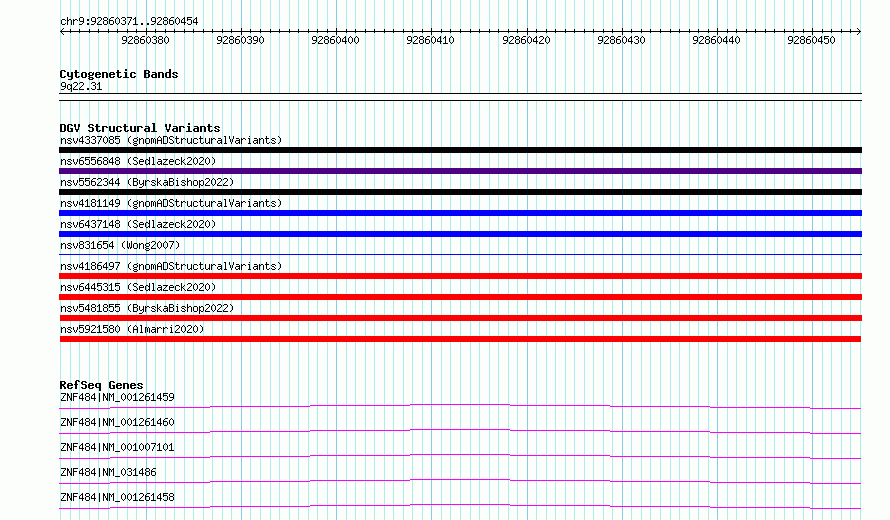Click the blue bar for nsv6437148
The image size is (890, 520).
click(x=460, y=234)
